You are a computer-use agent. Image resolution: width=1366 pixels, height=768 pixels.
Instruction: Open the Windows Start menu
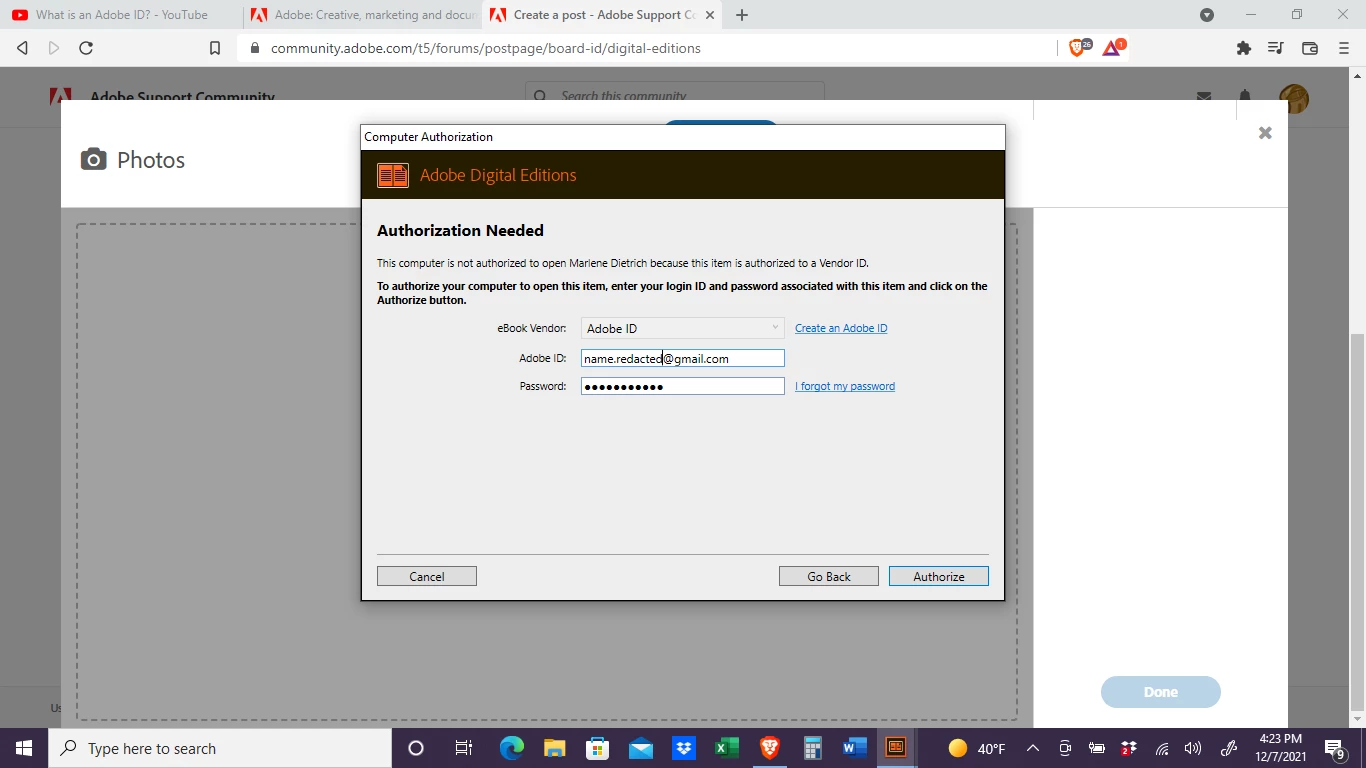pos(24,748)
